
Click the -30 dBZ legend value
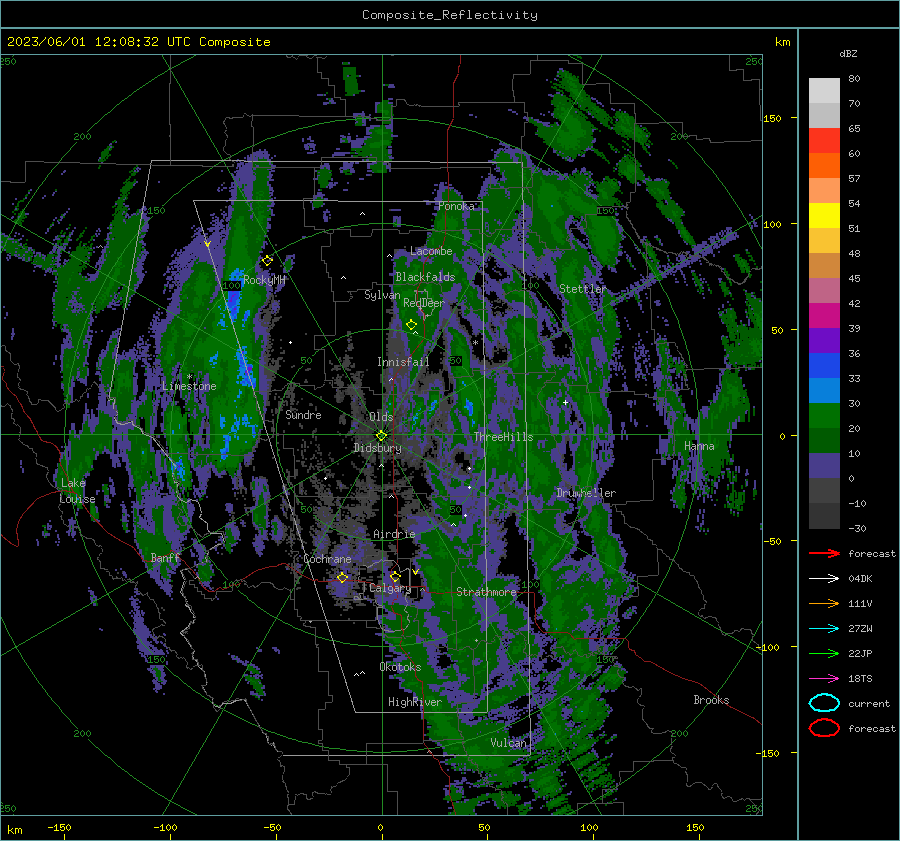[857, 528]
